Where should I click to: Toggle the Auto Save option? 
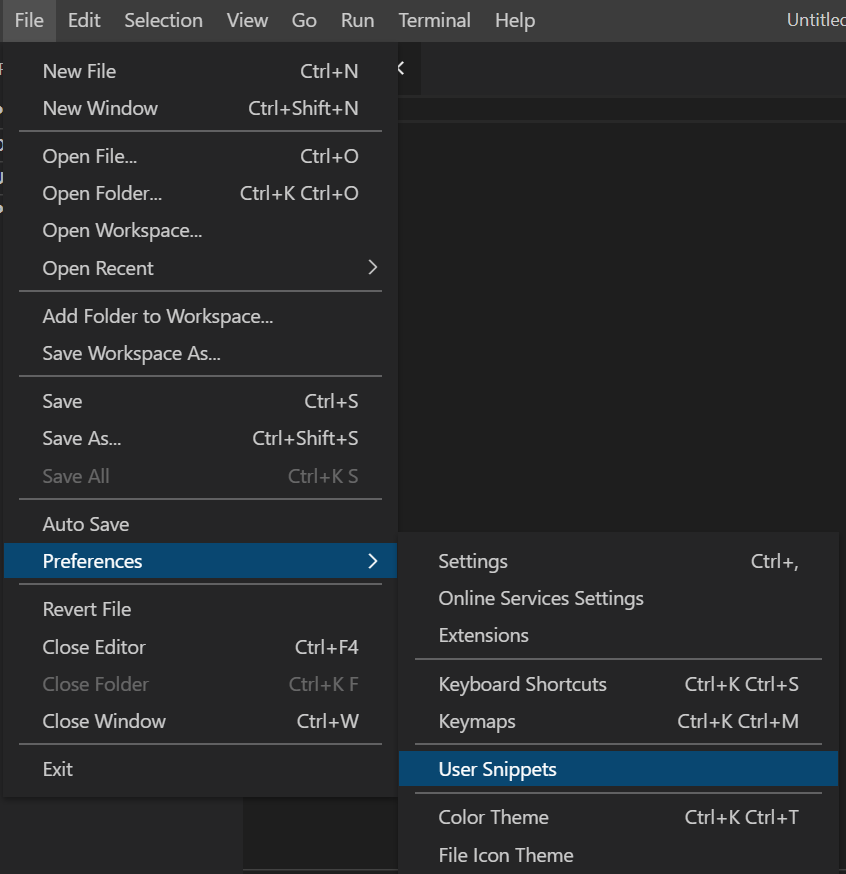86,524
